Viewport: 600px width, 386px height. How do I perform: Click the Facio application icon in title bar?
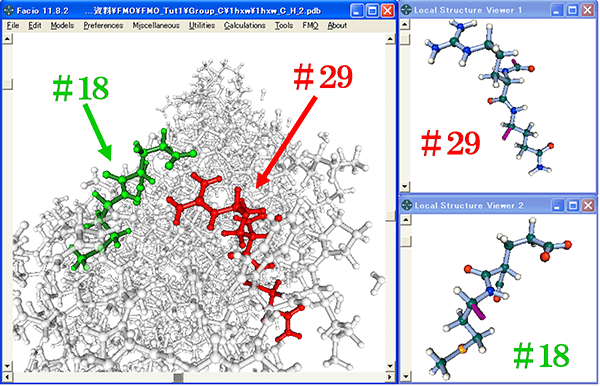click(x=8, y=10)
